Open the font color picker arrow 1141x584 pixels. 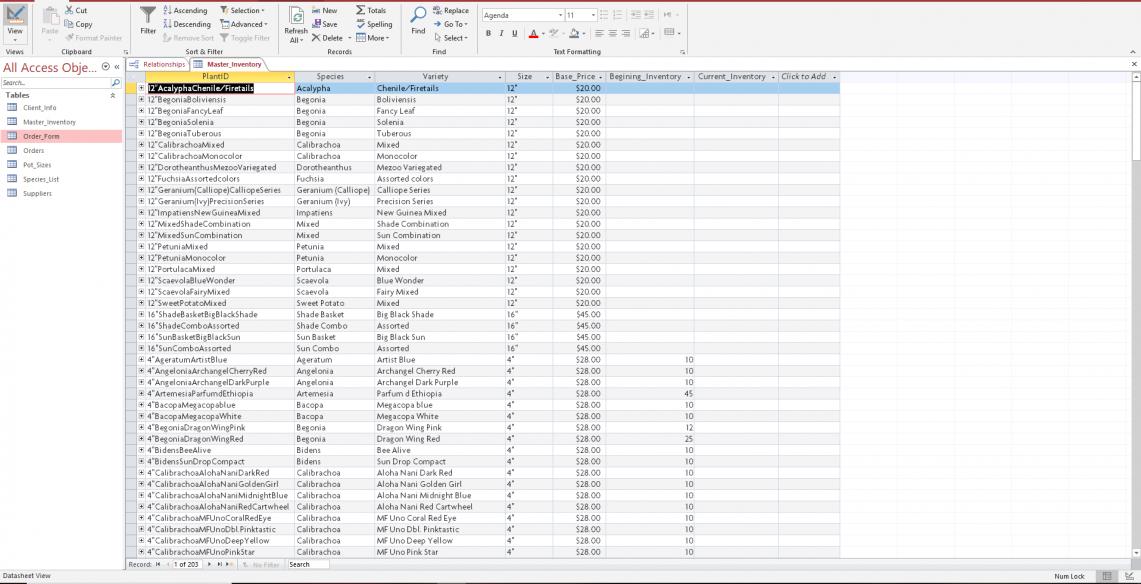pyautogui.click(x=544, y=32)
